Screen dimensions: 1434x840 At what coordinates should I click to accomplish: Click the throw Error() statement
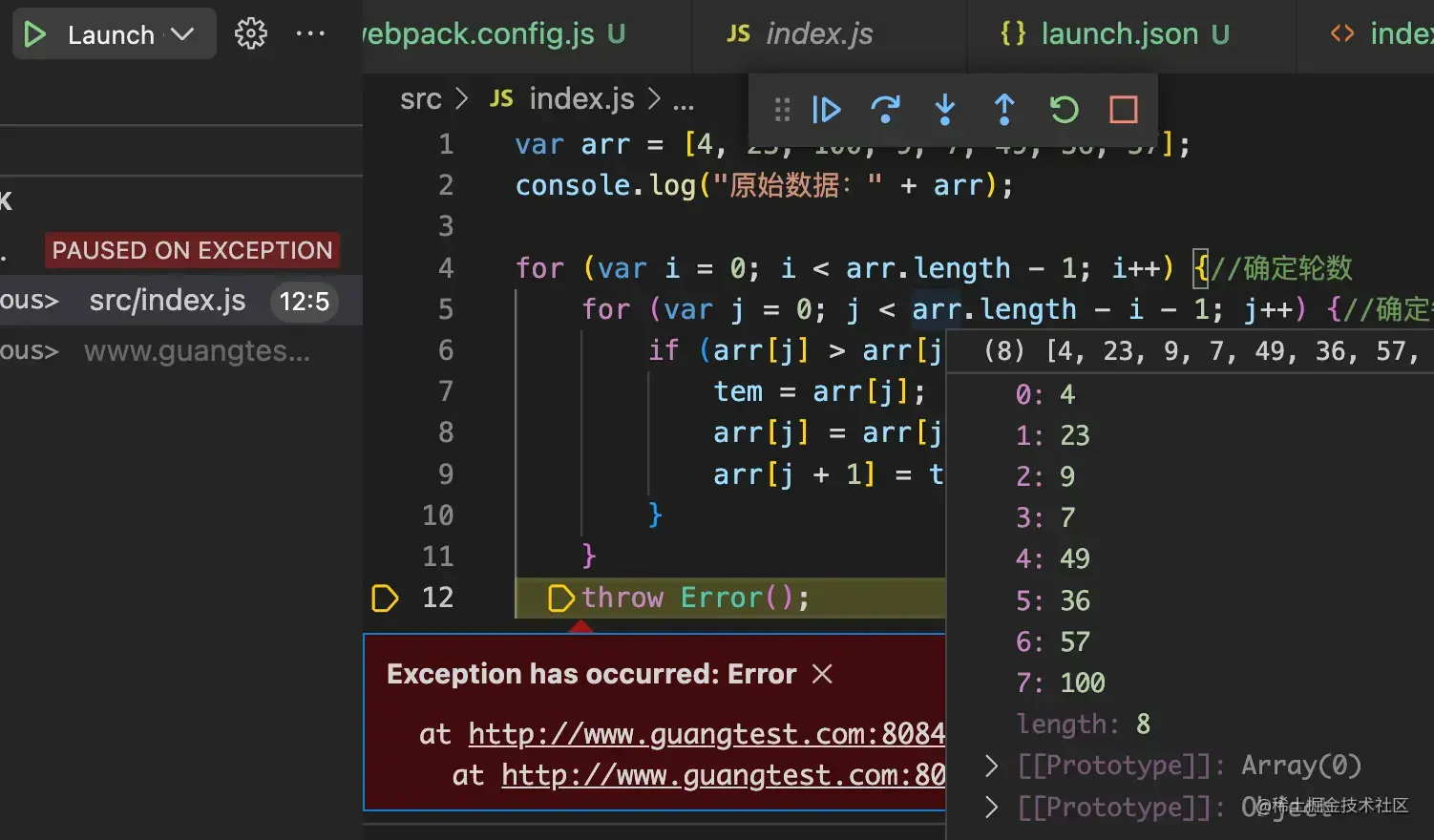pos(695,598)
